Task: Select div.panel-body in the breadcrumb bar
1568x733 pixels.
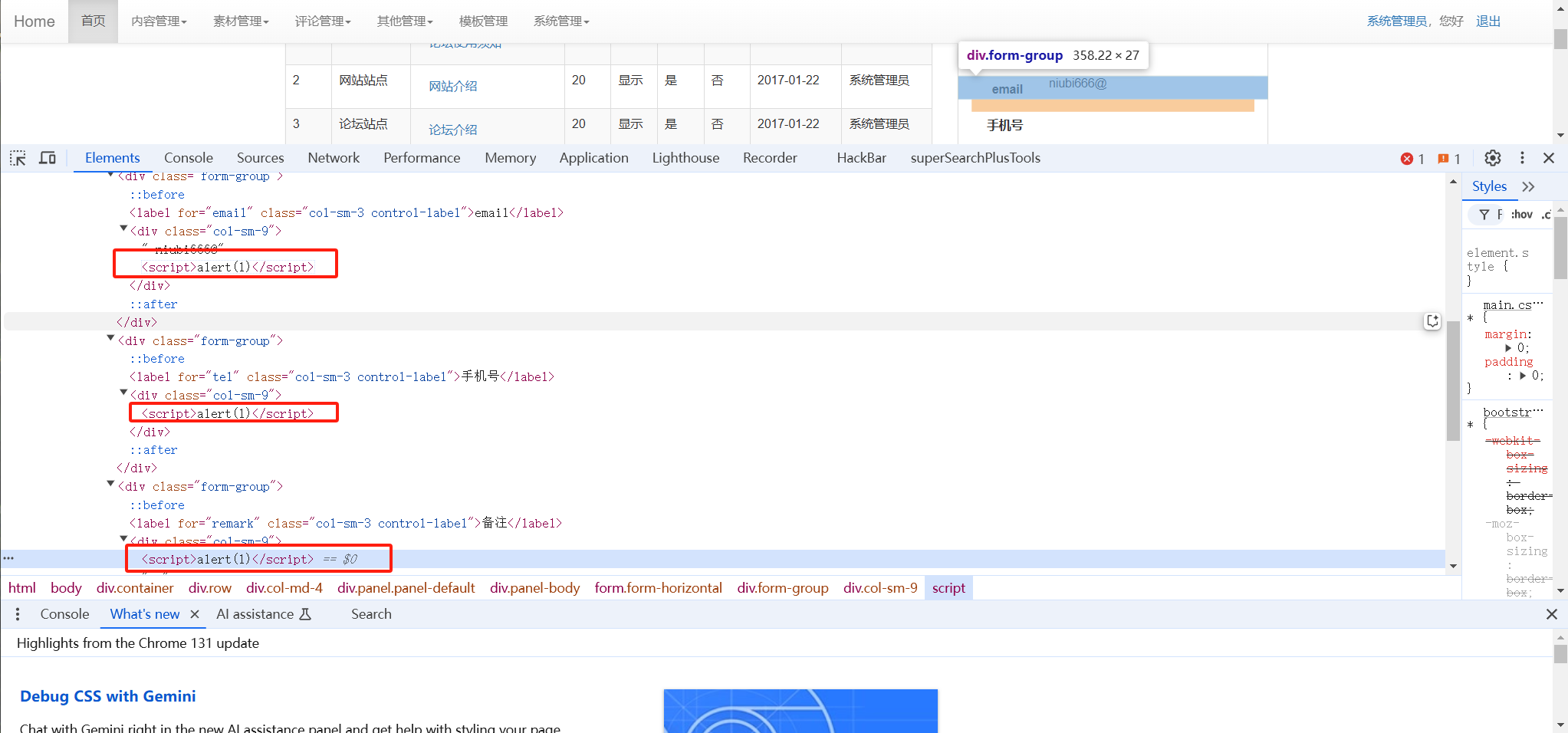Action: point(534,588)
